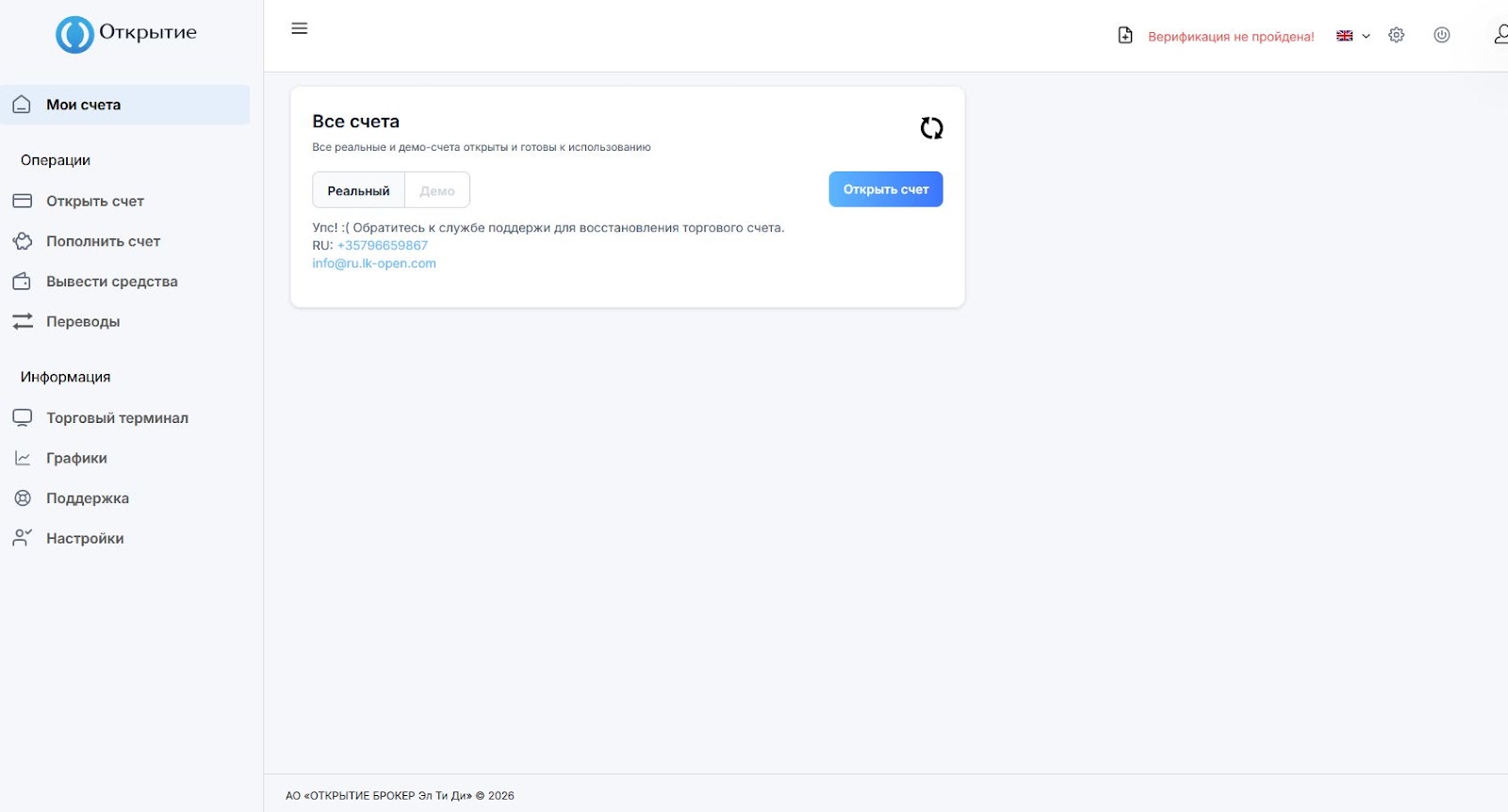Click the card icon beside Открыть счет
The width and height of the screenshot is (1508, 812).
point(22,201)
